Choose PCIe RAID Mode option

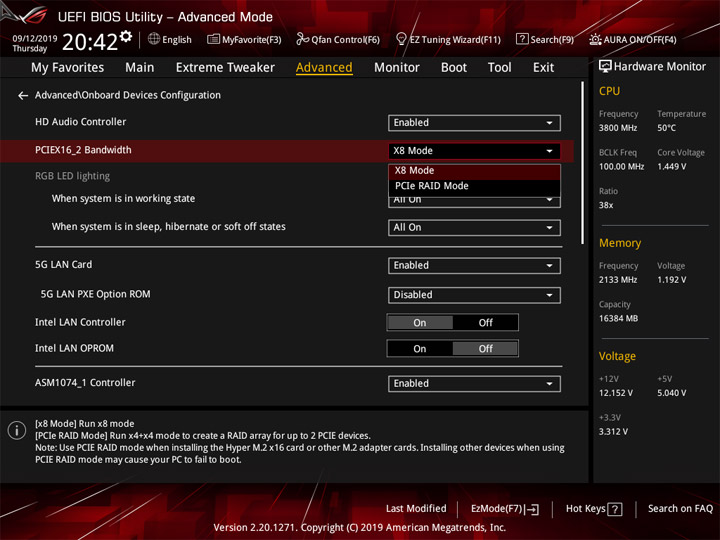[474, 186]
